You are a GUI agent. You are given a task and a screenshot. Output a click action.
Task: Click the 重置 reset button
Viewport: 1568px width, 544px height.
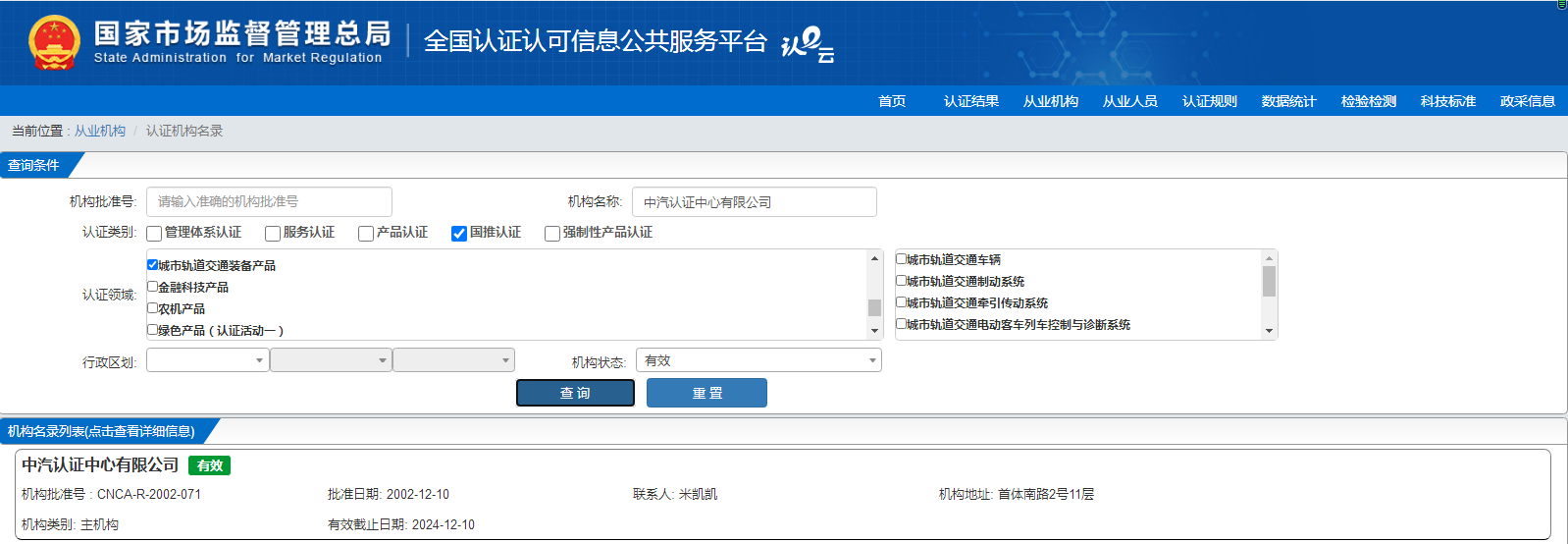706,393
